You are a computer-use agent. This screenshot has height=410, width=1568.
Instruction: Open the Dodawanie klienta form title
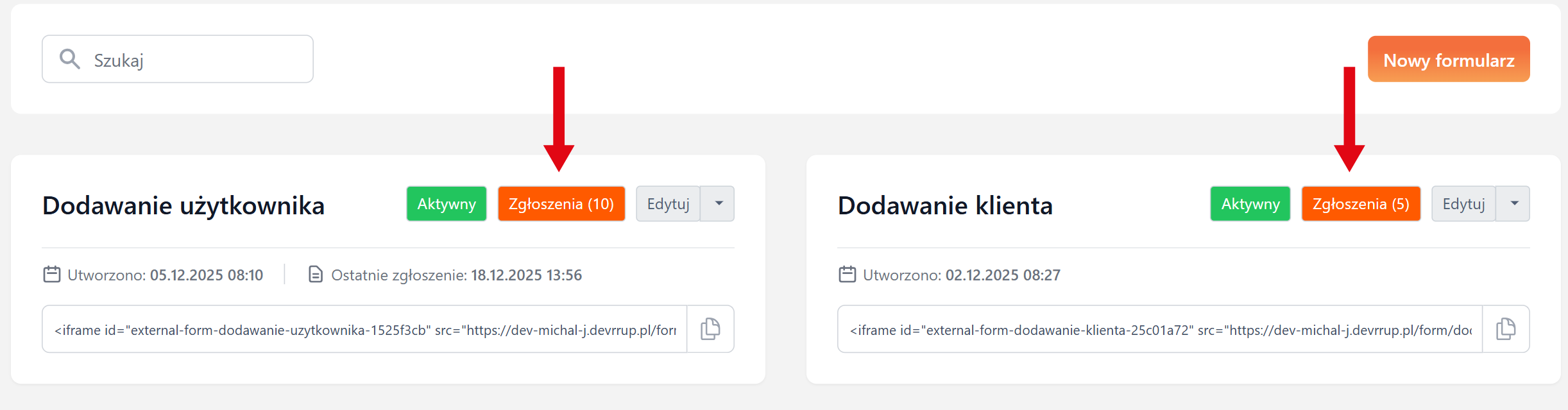pos(945,205)
